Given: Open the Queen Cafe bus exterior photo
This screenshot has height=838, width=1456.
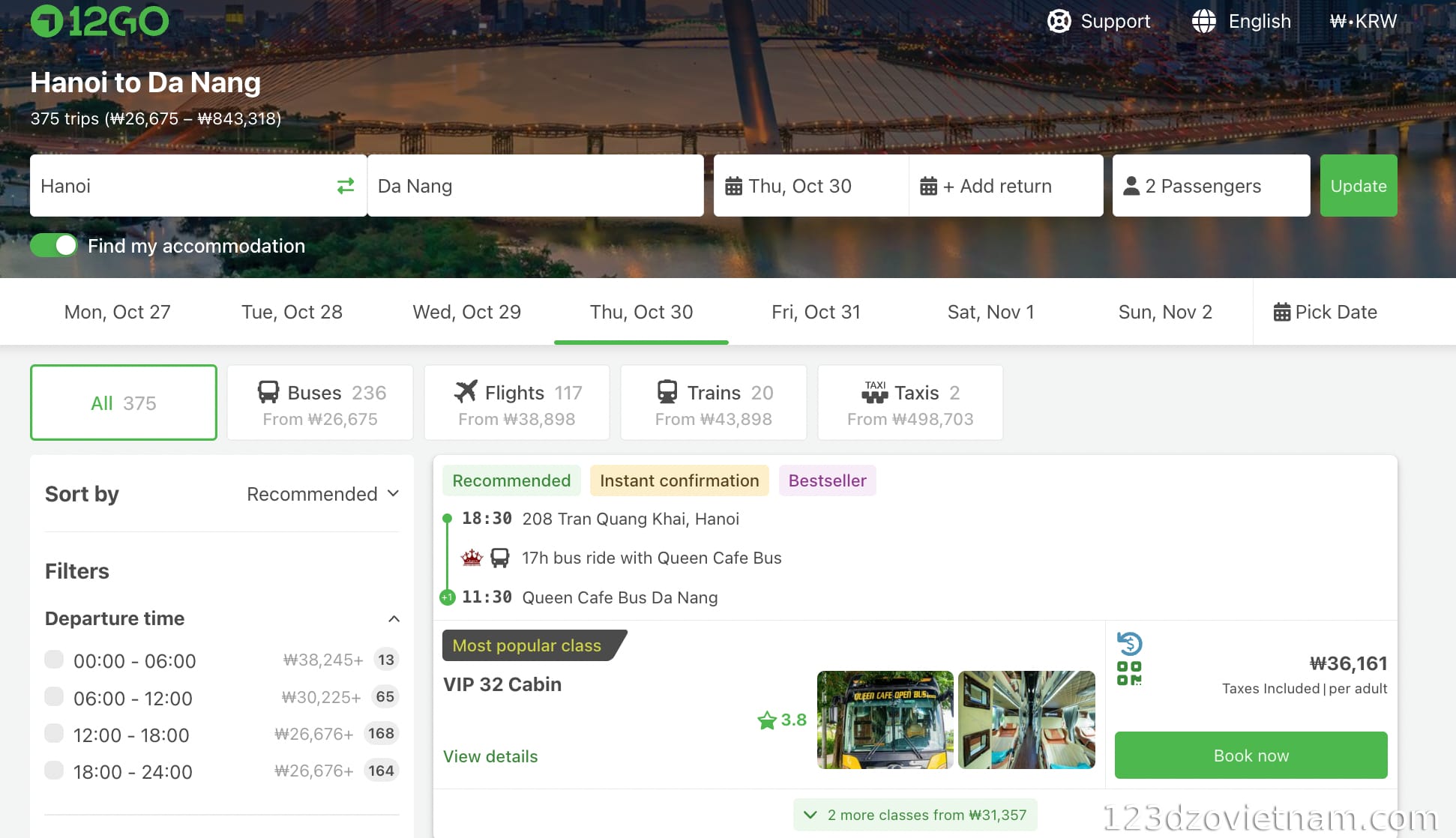Looking at the screenshot, I should pyautogui.click(x=885, y=720).
